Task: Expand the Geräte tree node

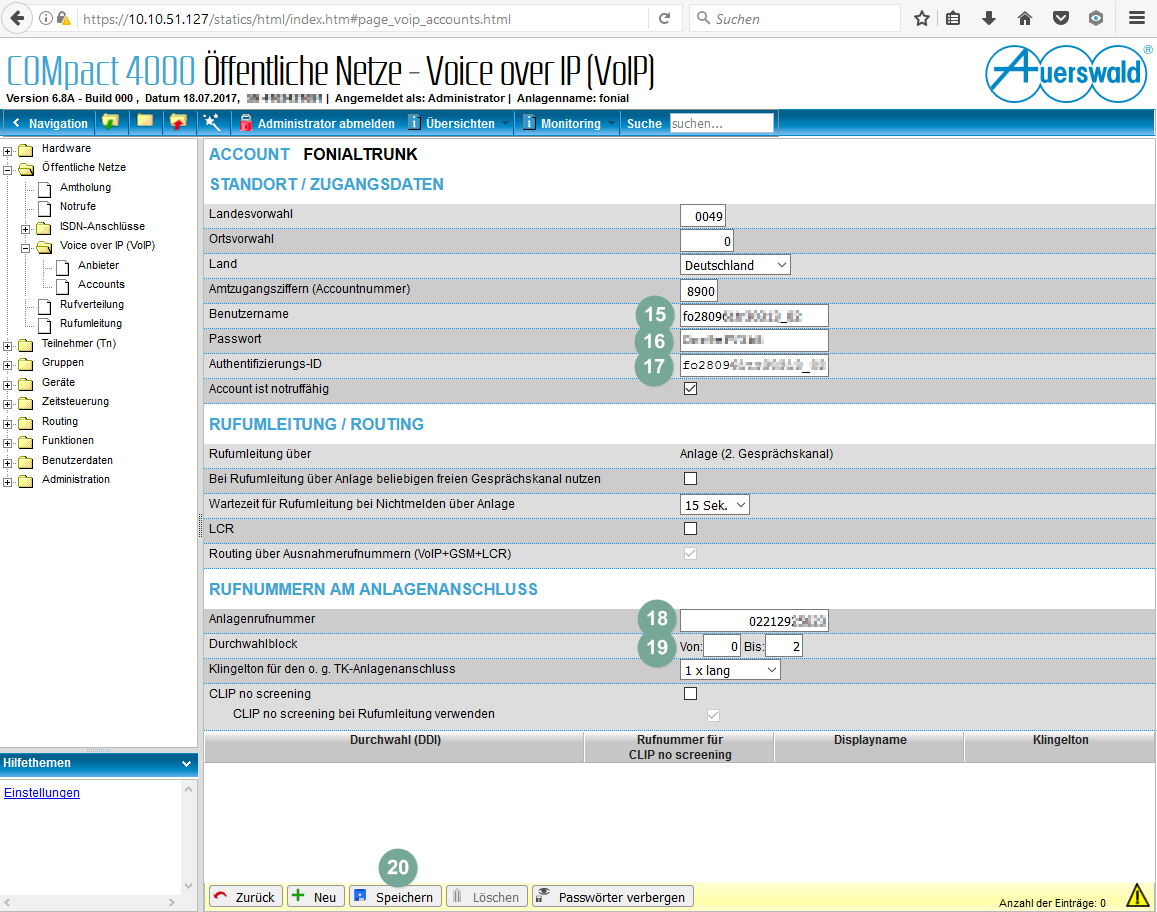Action: tap(8, 385)
